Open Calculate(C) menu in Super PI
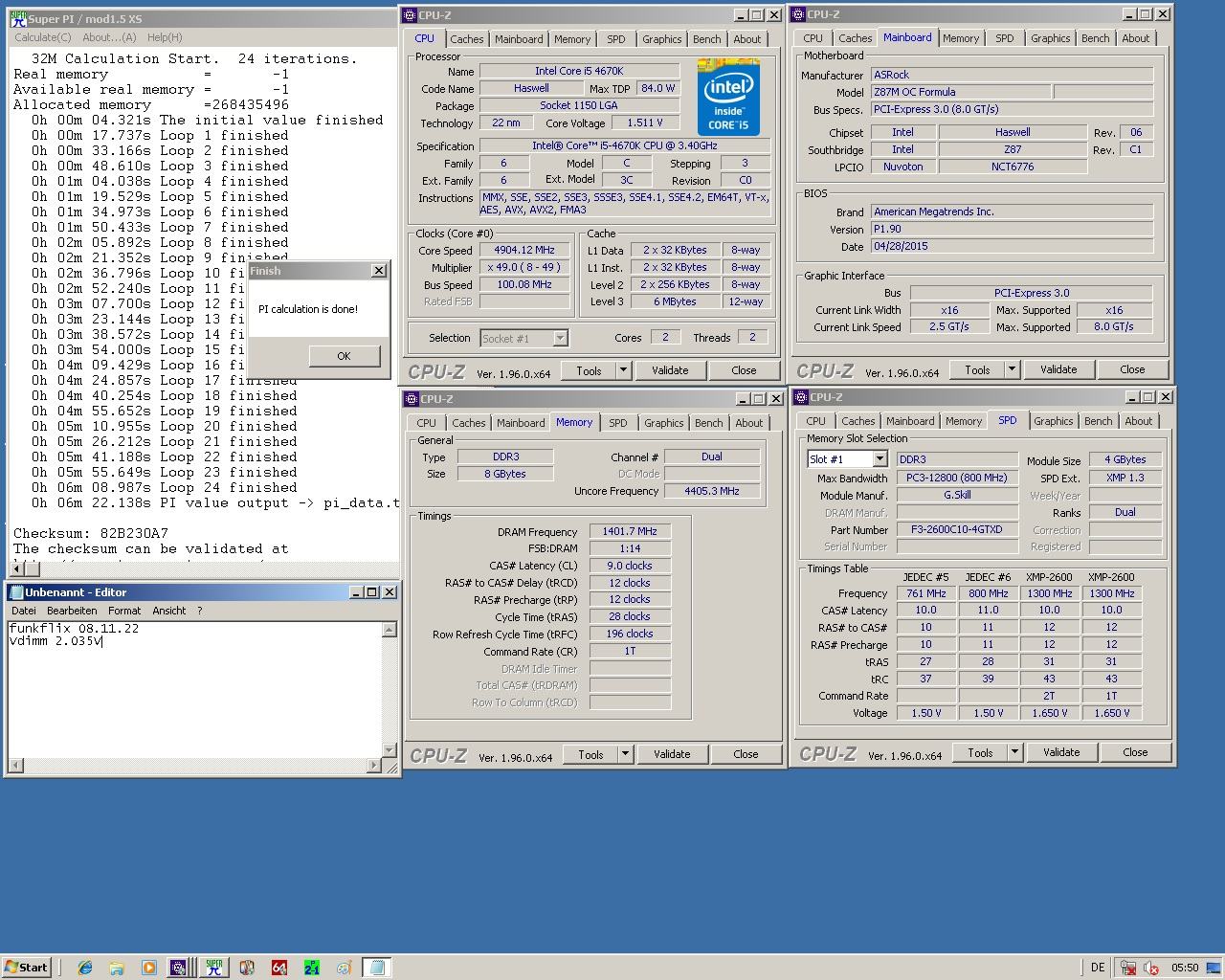Screen dimensions: 1225x980 coord(43,37)
